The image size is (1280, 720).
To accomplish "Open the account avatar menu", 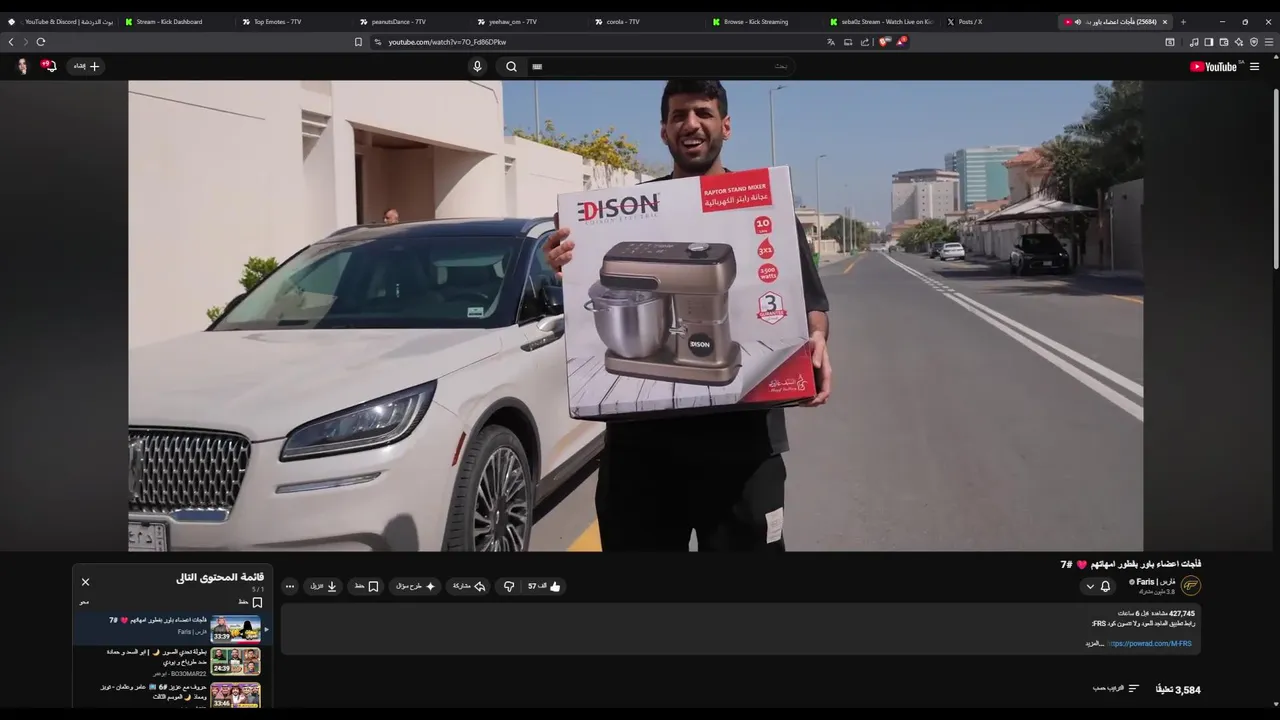I will [x=22, y=66].
